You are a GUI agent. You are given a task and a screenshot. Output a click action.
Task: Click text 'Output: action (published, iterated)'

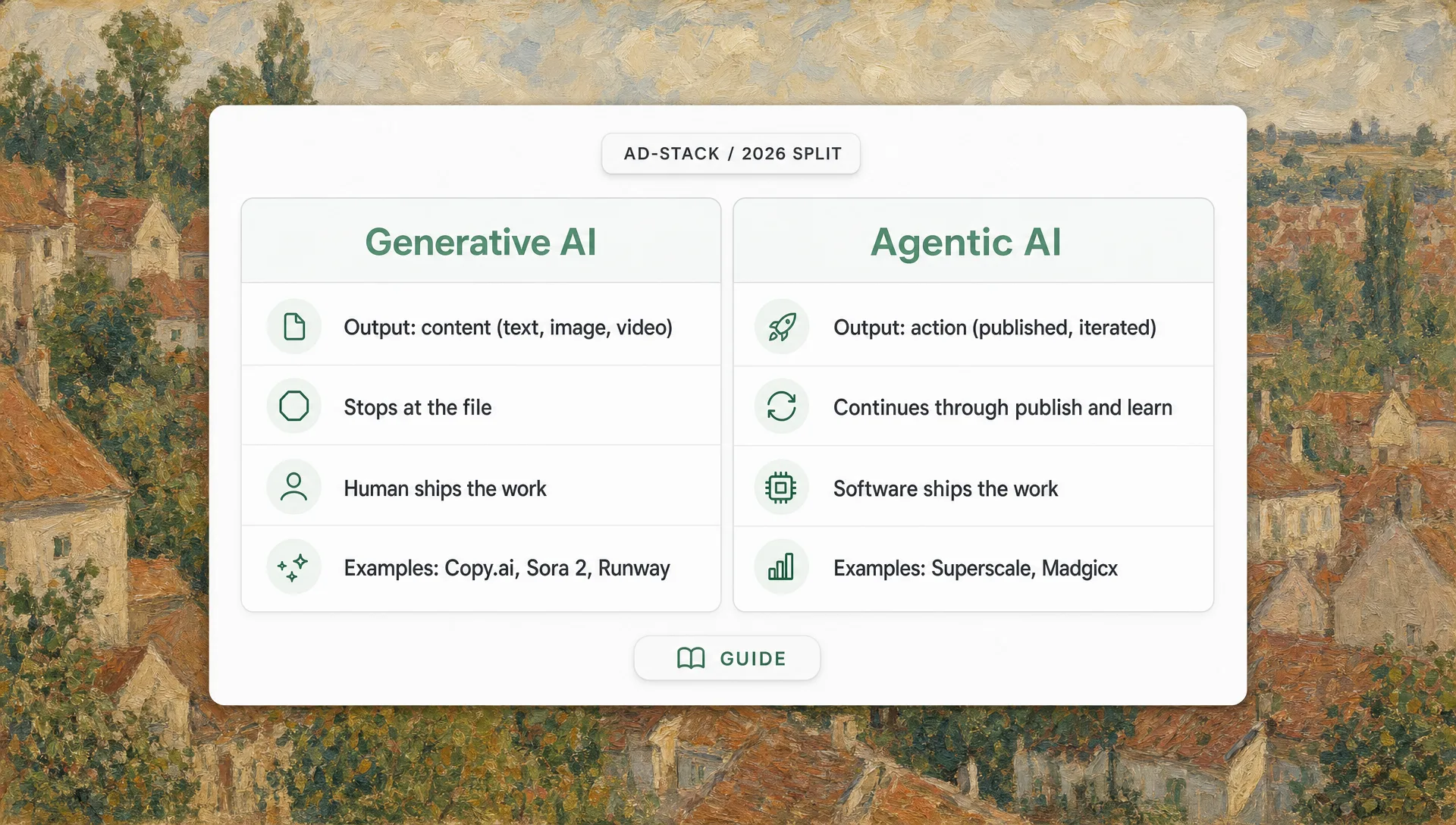click(995, 328)
